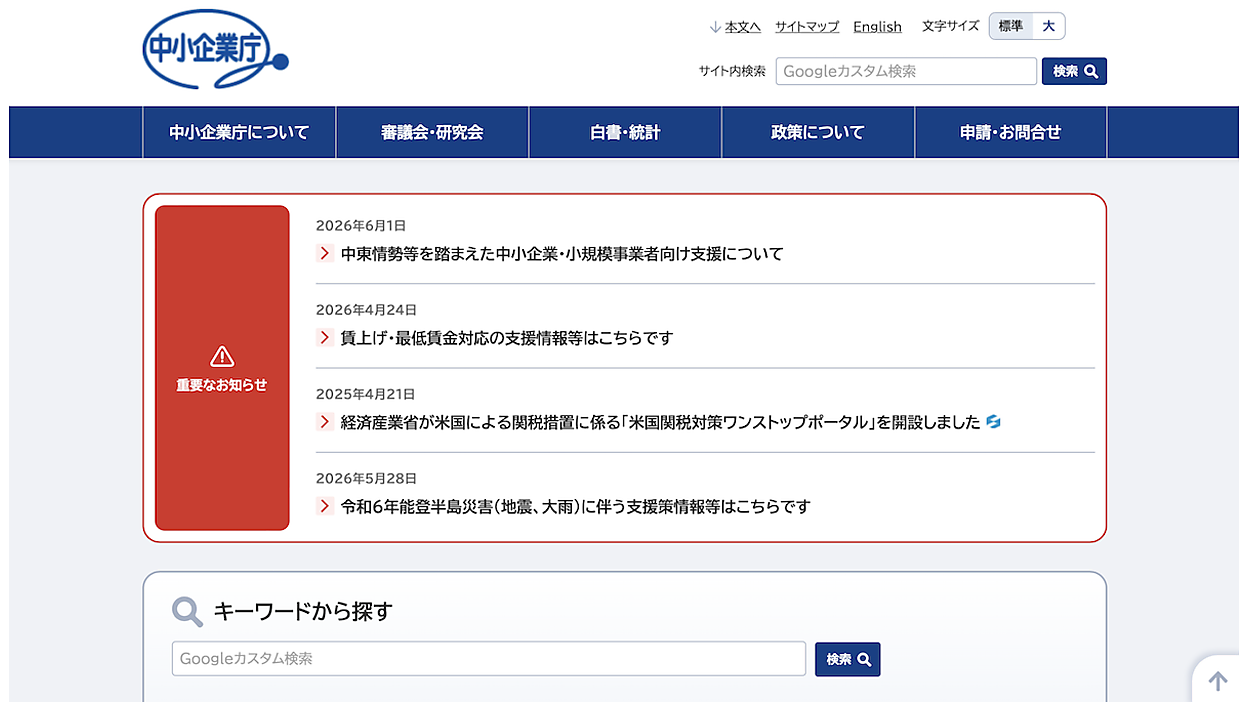Click the キーワードから探す heading text

[303, 611]
